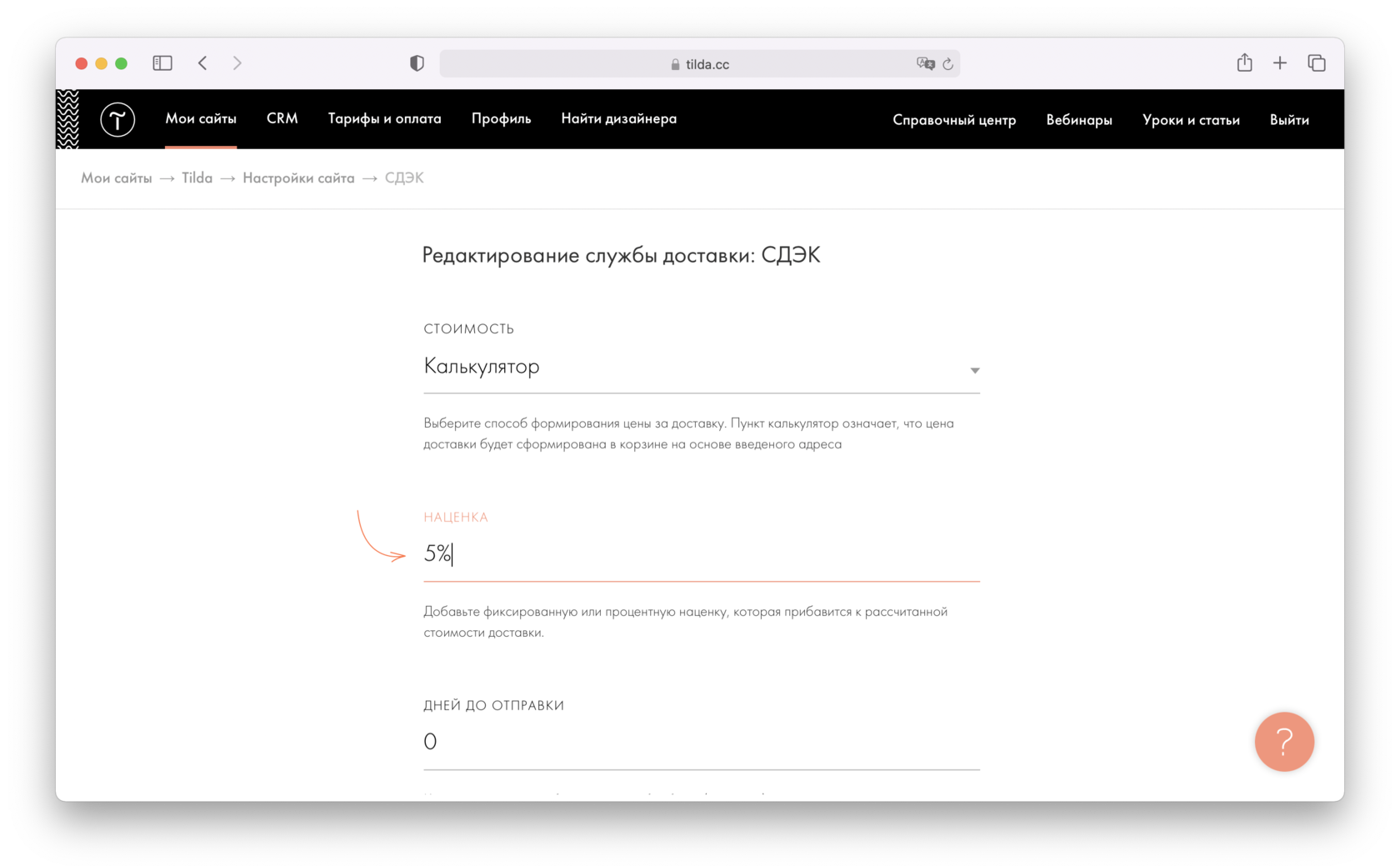Image resolution: width=1400 pixels, height=866 pixels.
Task: Click the translate page icon in address bar
Action: [x=925, y=64]
